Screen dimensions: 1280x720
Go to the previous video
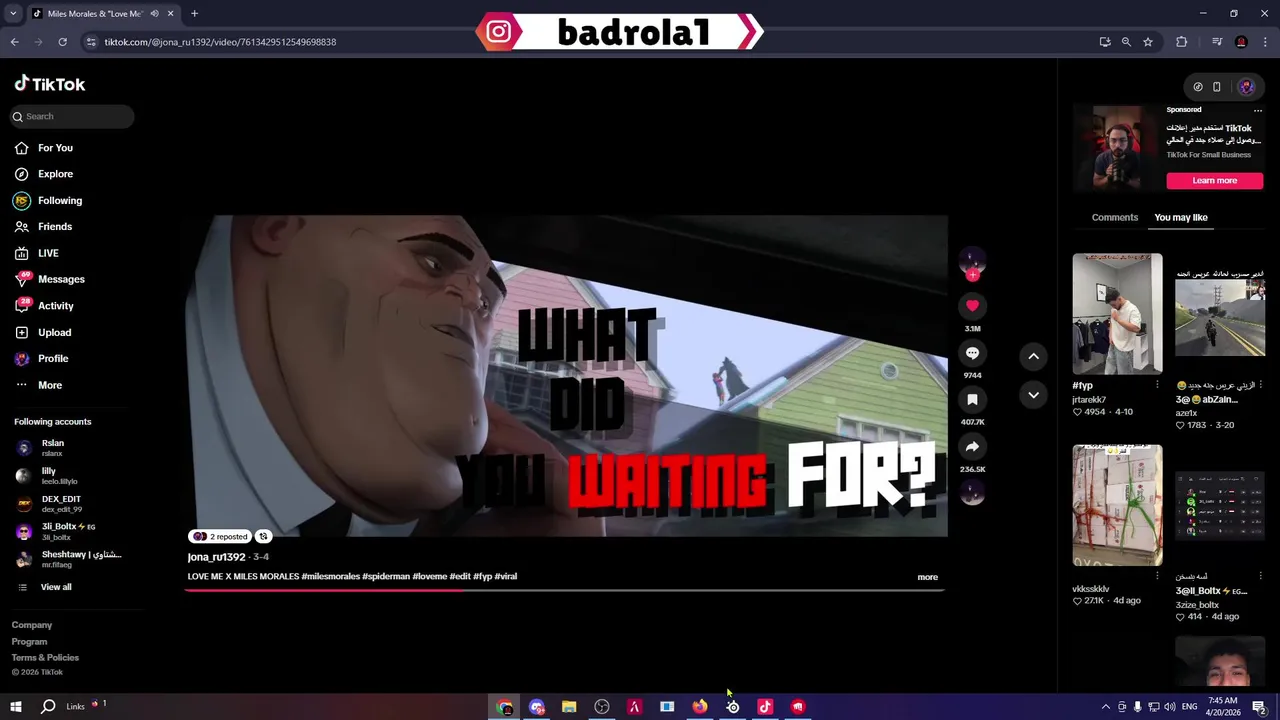click(x=1034, y=356)
